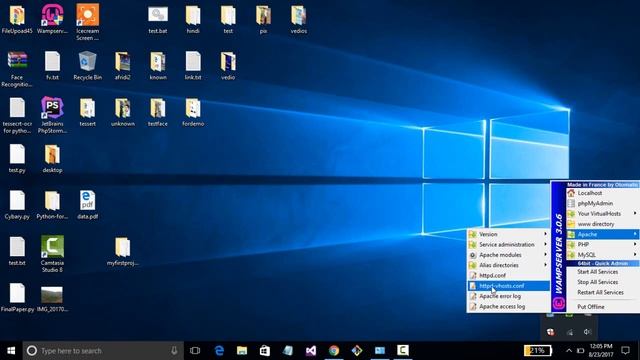Open Apache access log entry
The image size is (640, 360).
coord(508,306)
